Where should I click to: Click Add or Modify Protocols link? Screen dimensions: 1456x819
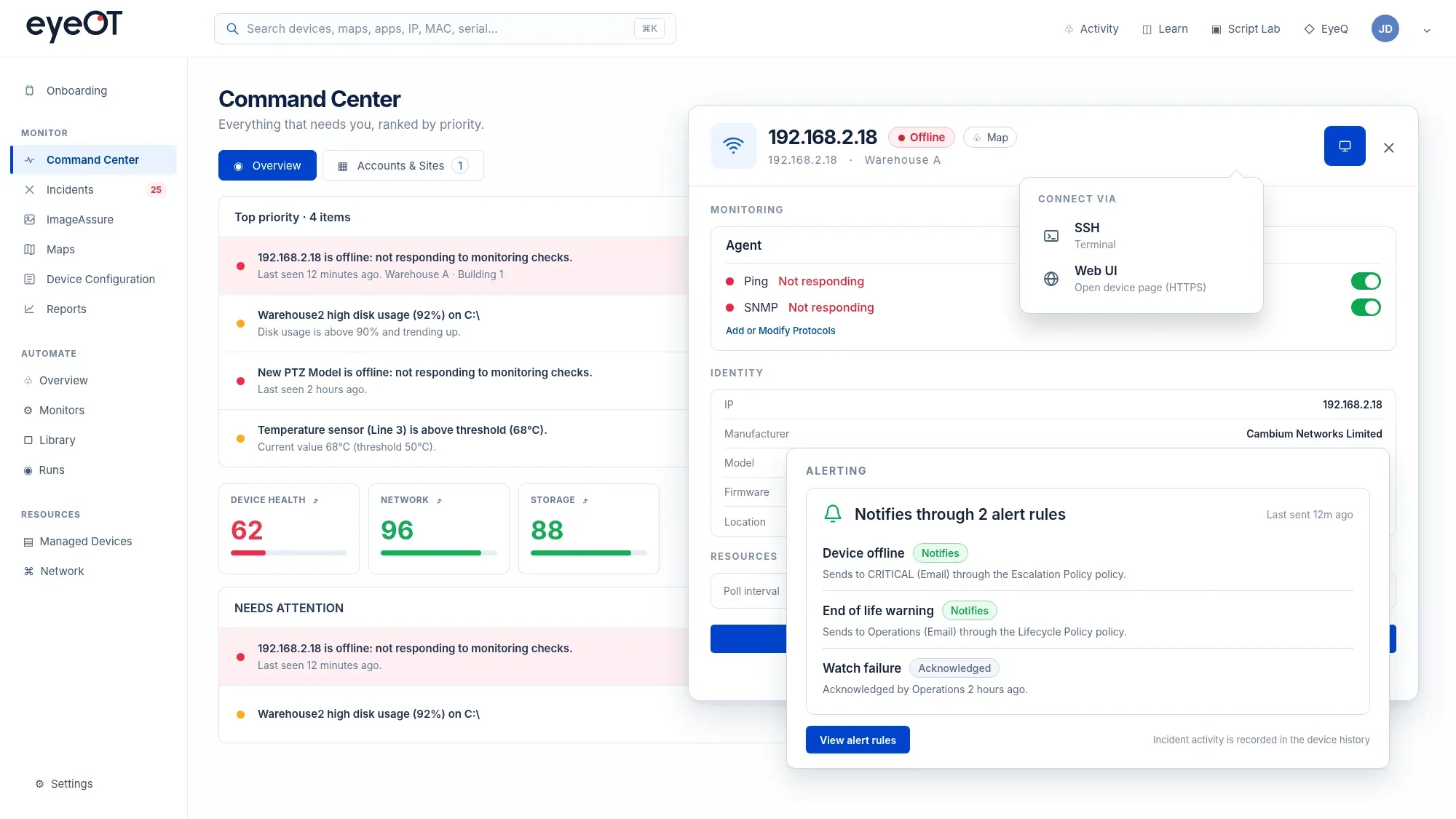point(780,331)
